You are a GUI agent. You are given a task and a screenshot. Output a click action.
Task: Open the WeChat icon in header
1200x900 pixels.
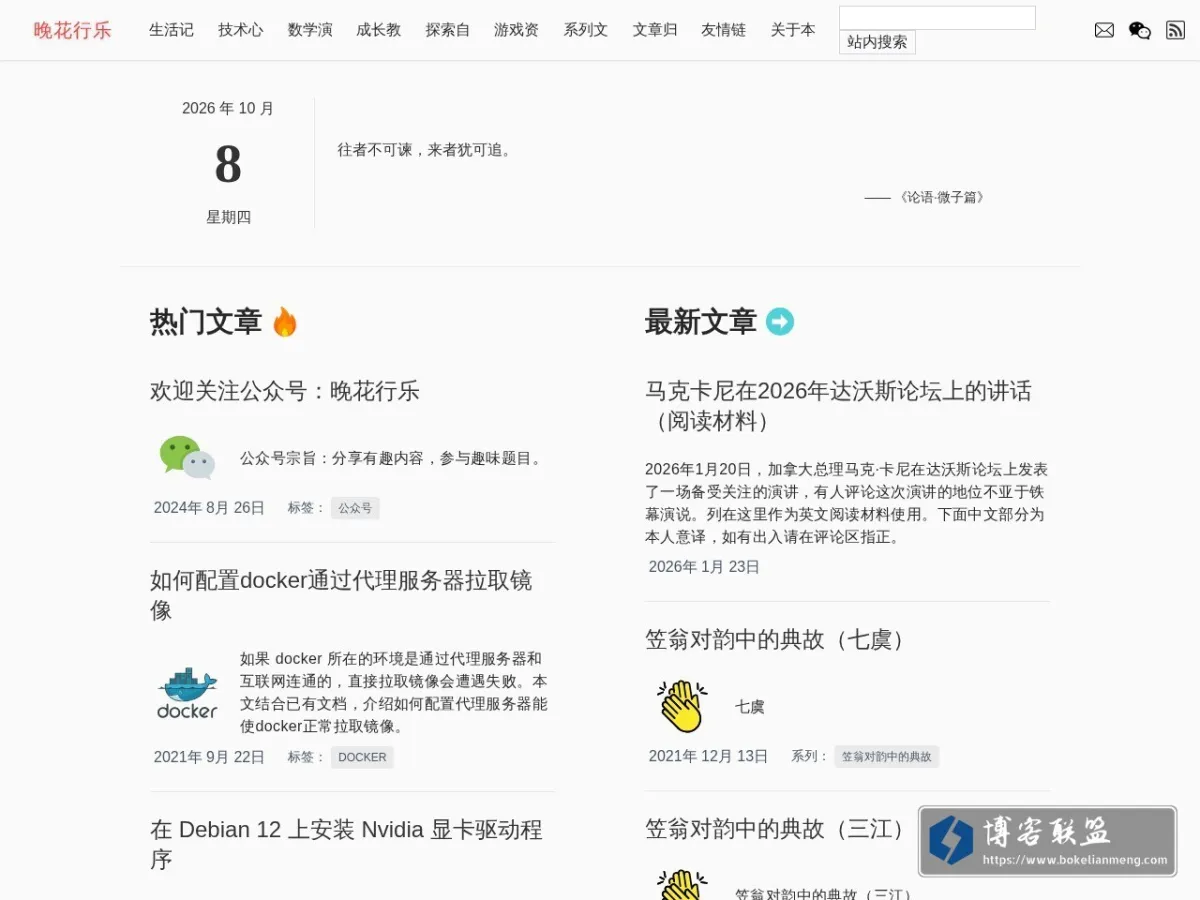pos(1140,30)
